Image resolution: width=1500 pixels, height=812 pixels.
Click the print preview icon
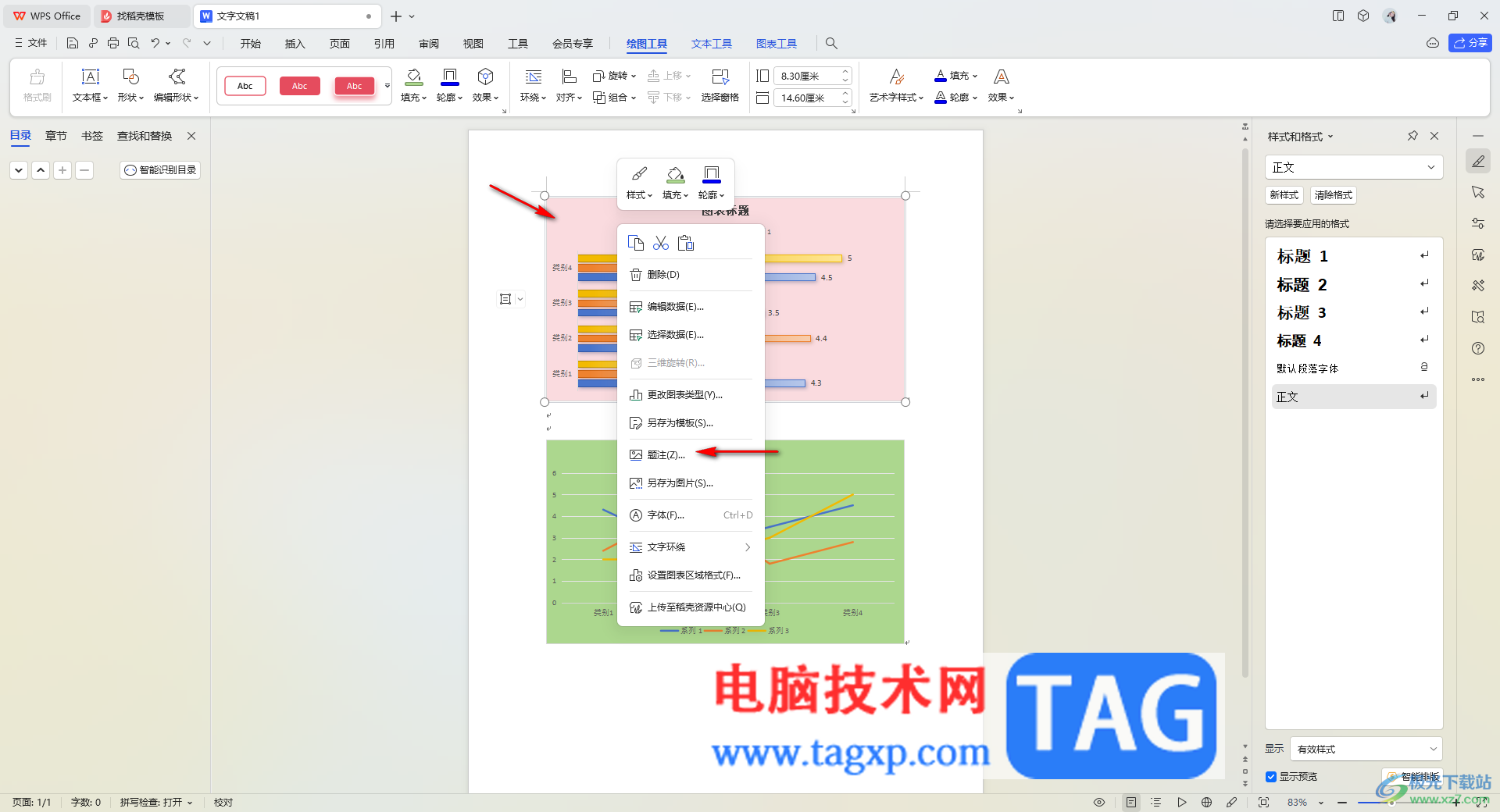click(x=134, y=43)
